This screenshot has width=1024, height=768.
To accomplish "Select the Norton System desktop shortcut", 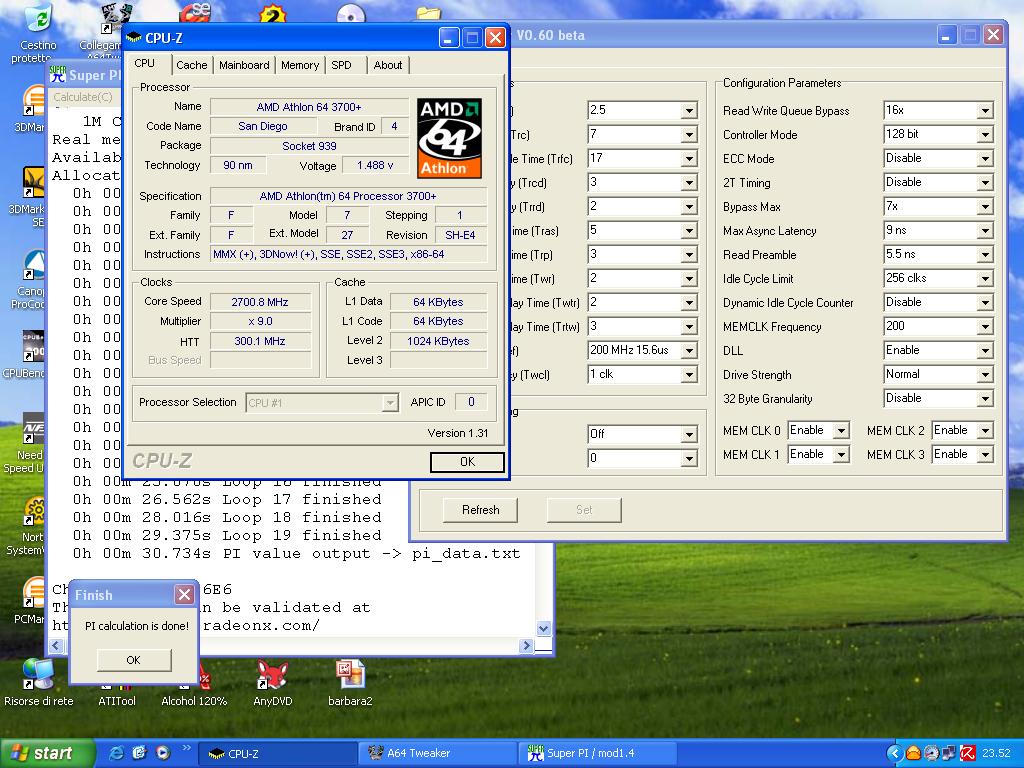I will (x=27, y=526).
